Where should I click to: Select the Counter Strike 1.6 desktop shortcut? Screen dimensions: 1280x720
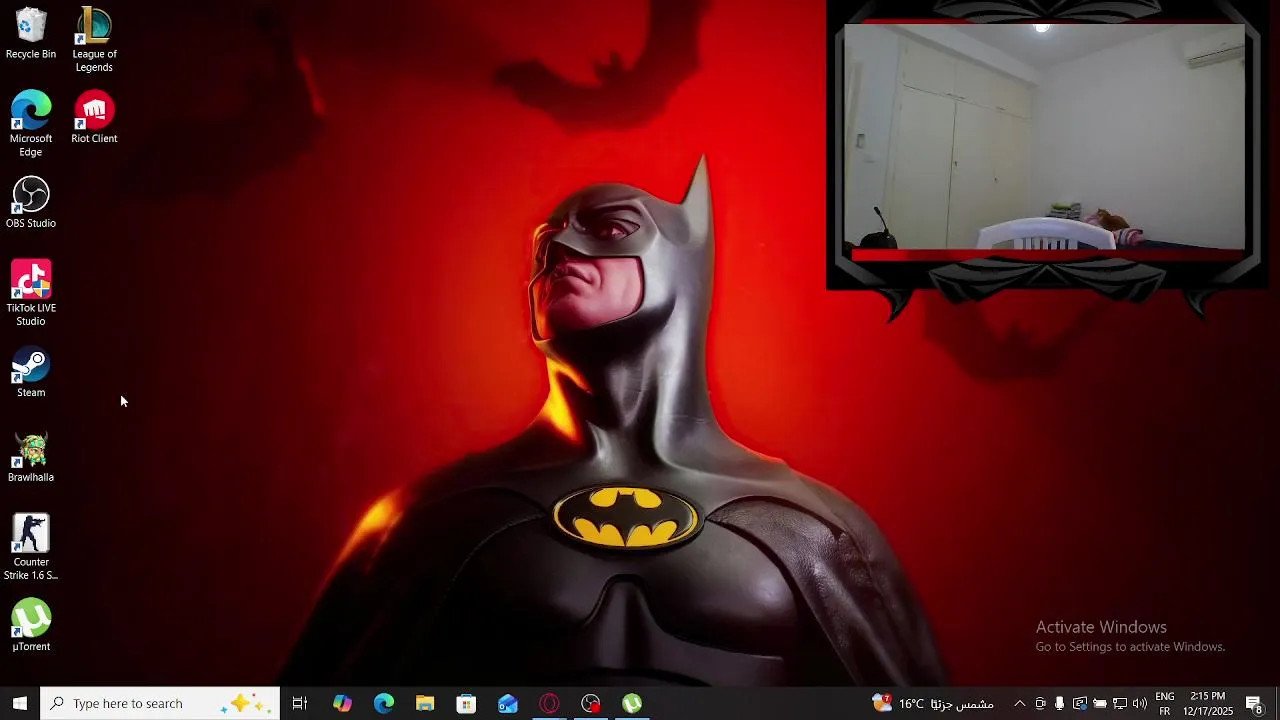point(31,548)
